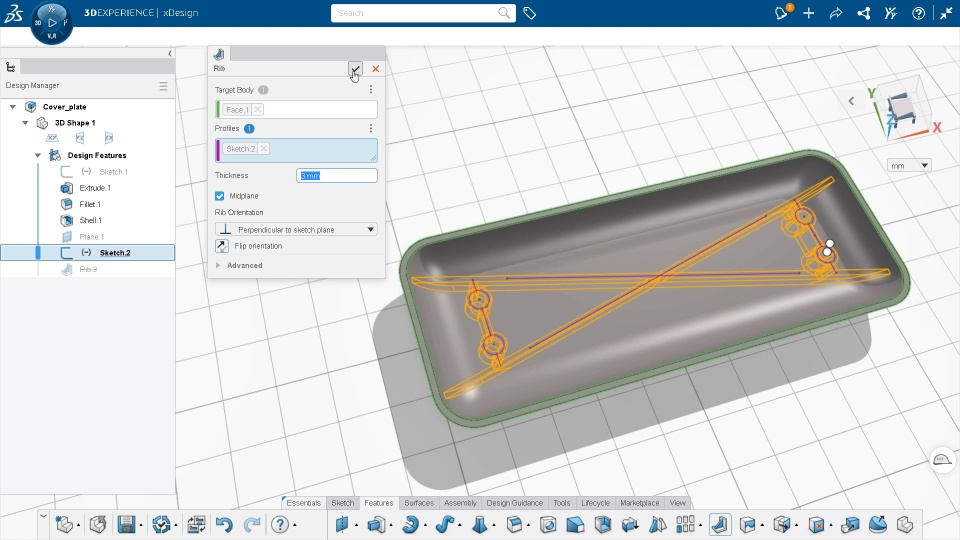The width and height of the screenshot is (960, 540).
Task: Click the Thickness input field
Action: [337, 176]
